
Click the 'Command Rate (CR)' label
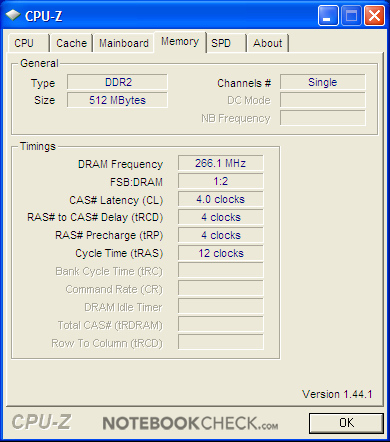coord(114,290)
